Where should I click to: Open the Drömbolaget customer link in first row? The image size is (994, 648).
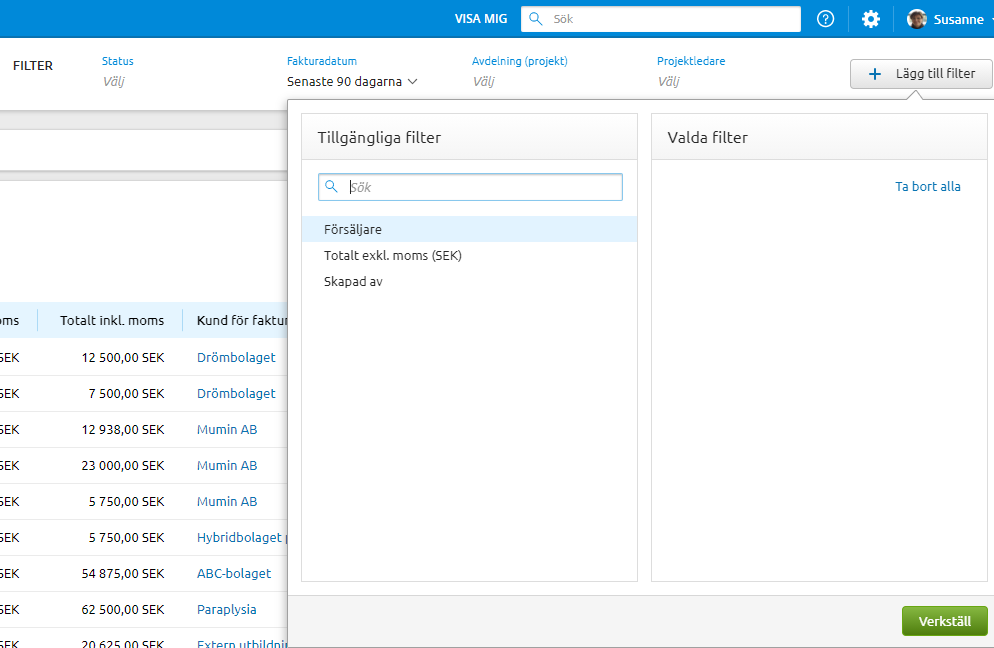236,357
